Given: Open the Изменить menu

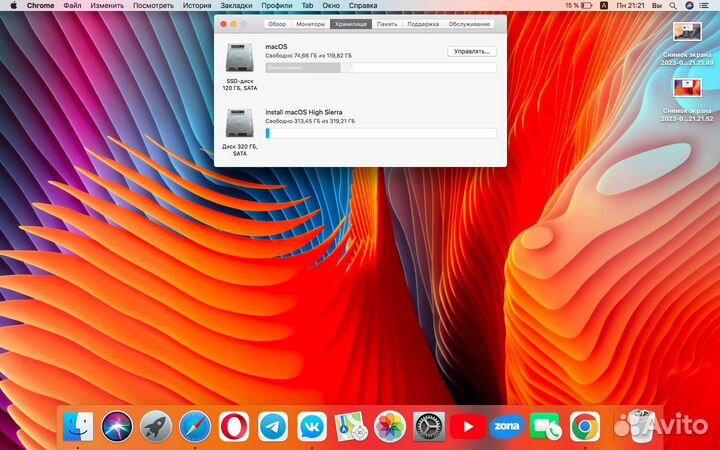Looking at the screenshot, I should [107, 6].
